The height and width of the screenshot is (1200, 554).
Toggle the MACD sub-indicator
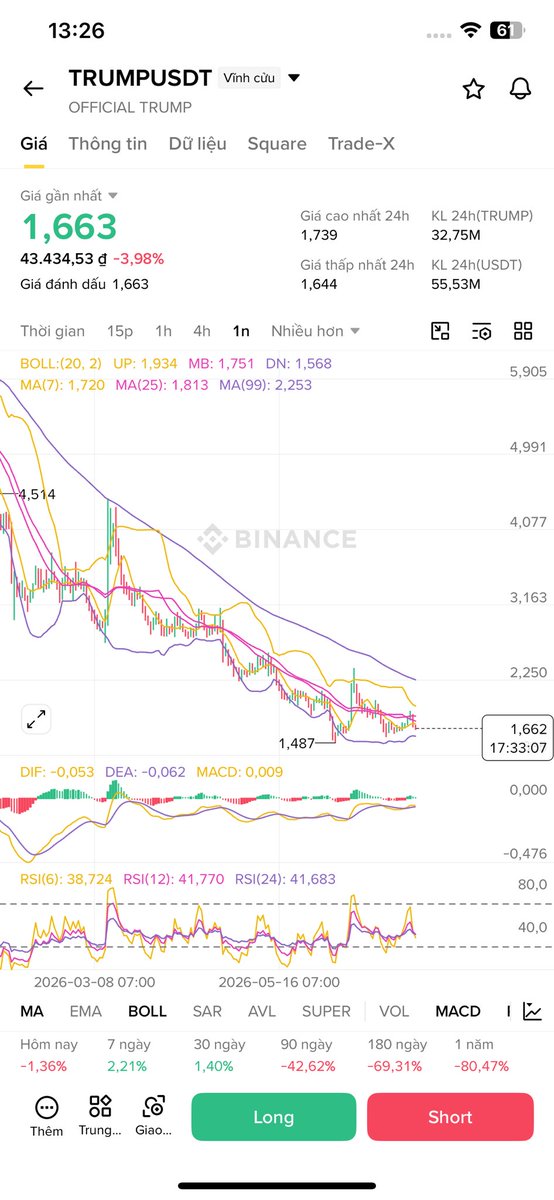458,1011
